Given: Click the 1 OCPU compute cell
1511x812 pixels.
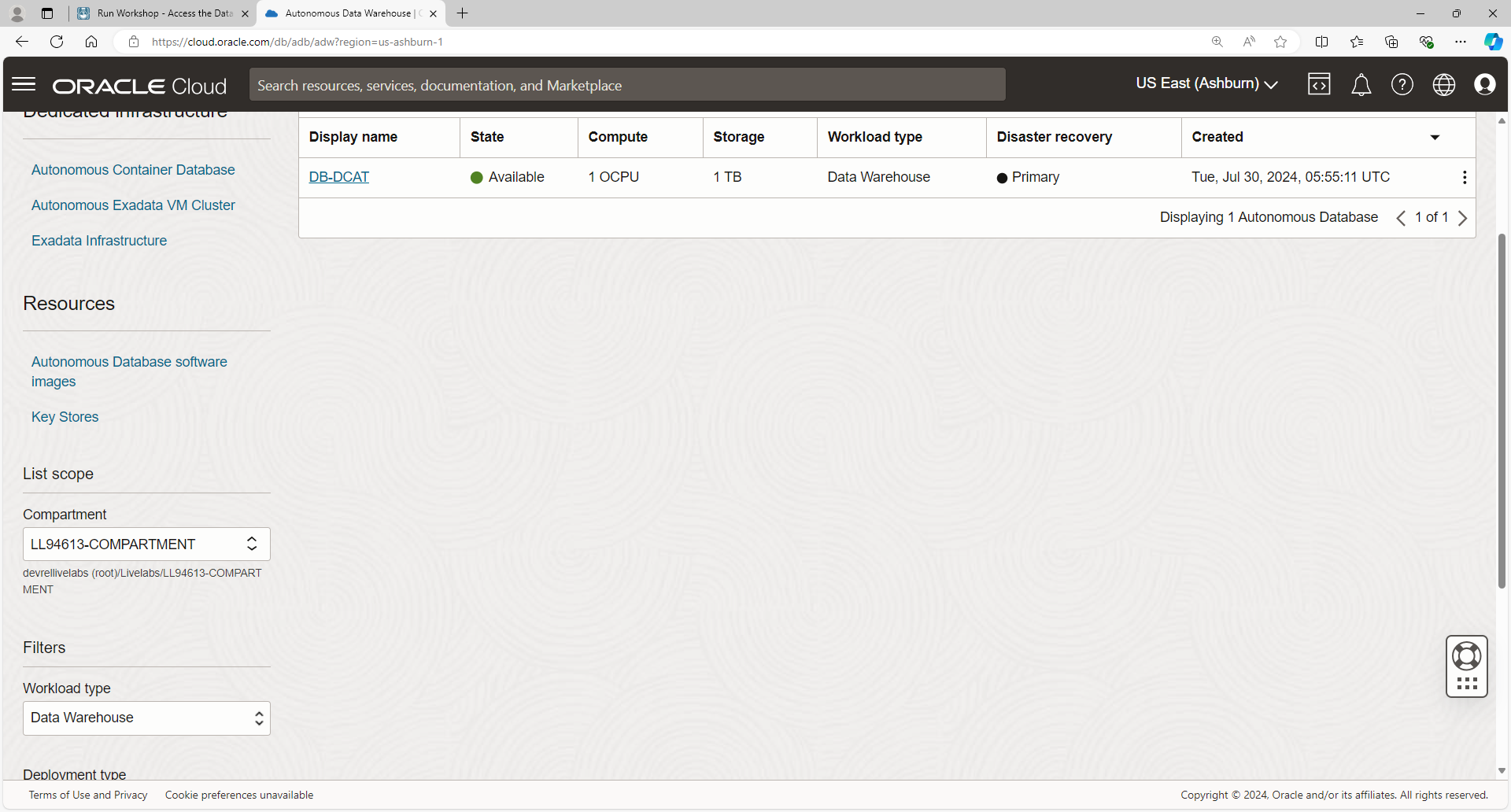Looking at the screenshot, I should coord(614,177).
